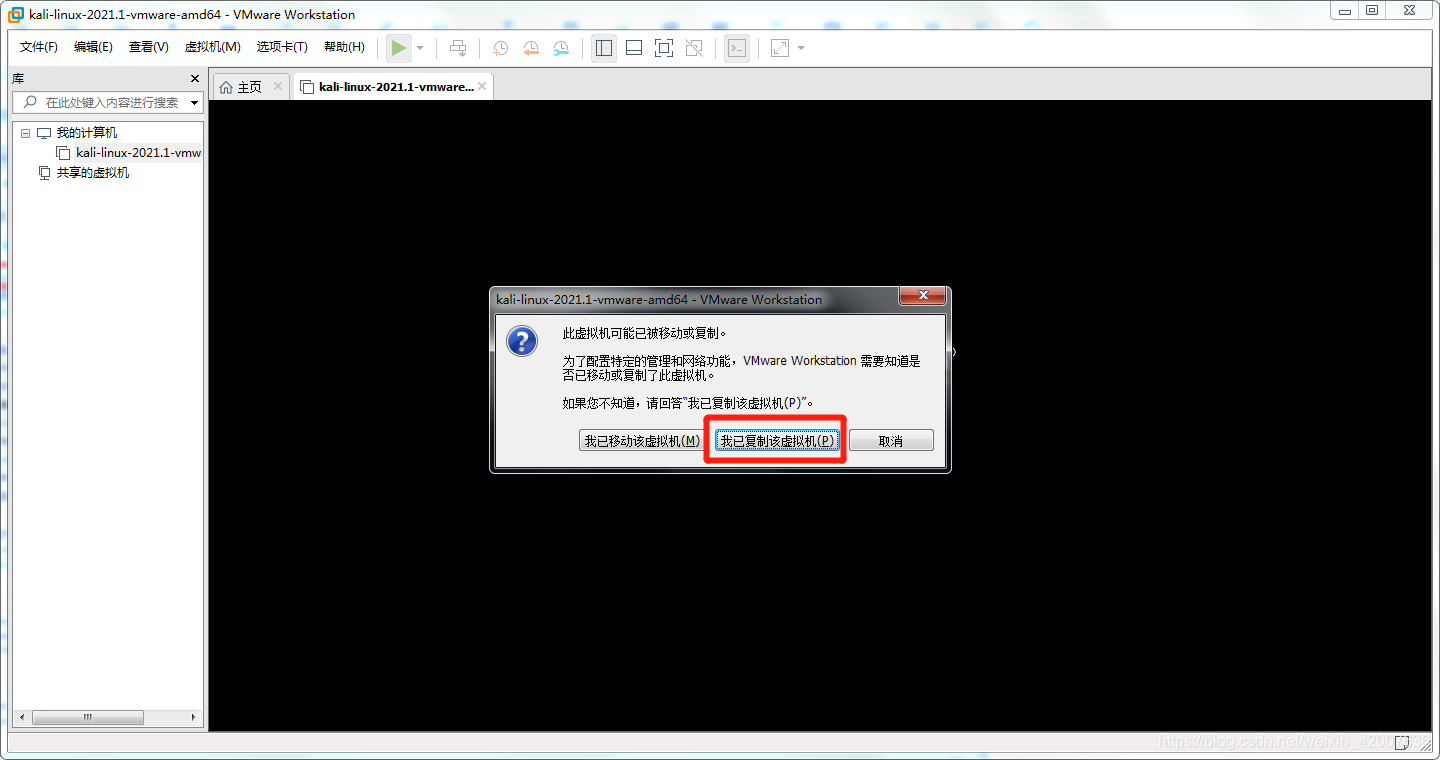Click the monitor icon beside 我的计算机
This screenshot has width=1440, height=760.
click(43, 133)
